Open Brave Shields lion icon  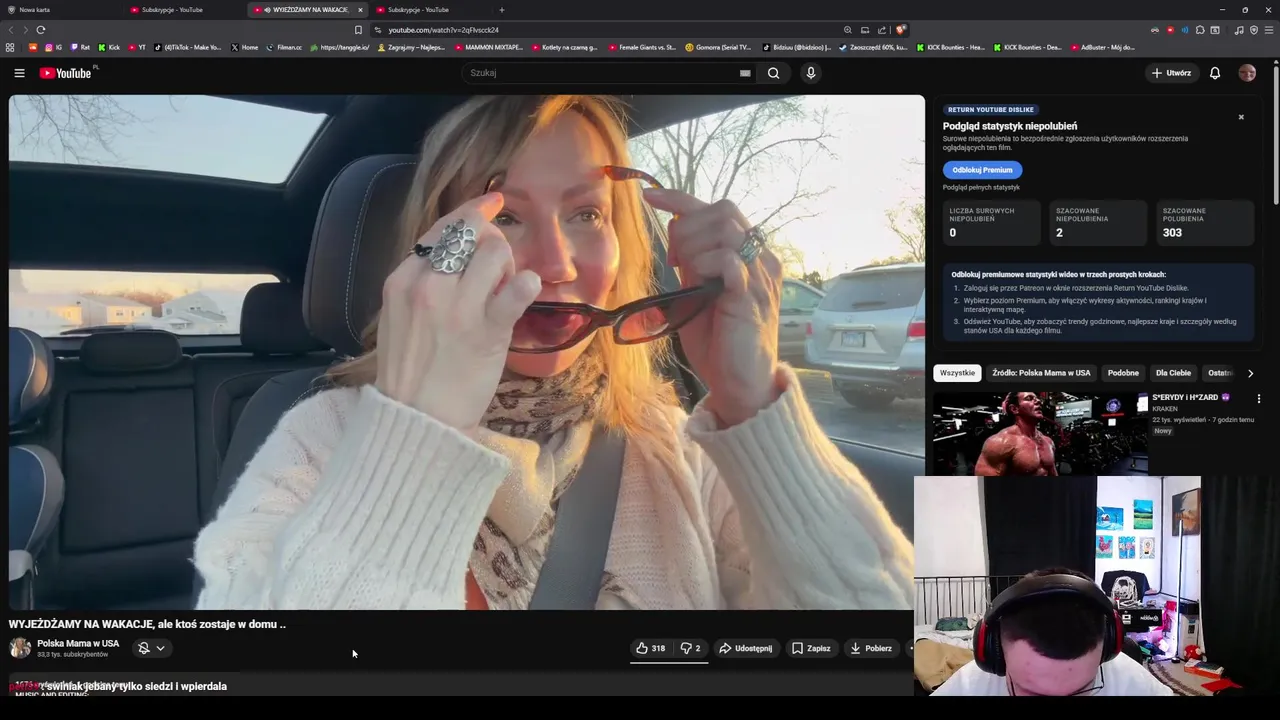(901, 30)
